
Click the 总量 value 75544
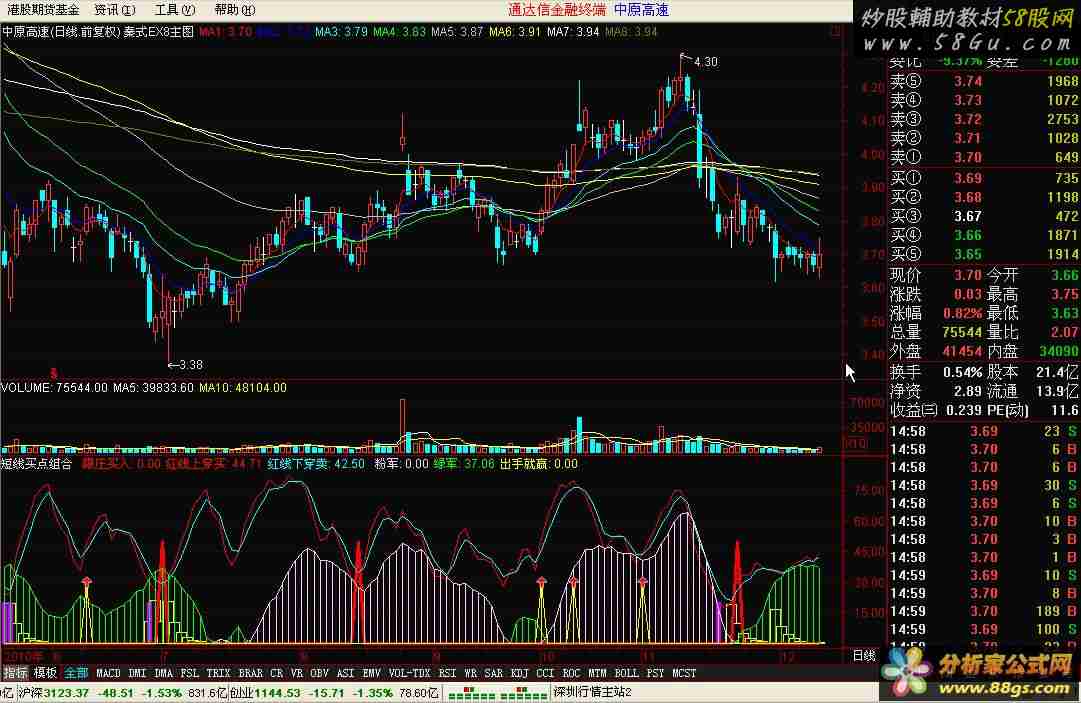coord(962,332)
